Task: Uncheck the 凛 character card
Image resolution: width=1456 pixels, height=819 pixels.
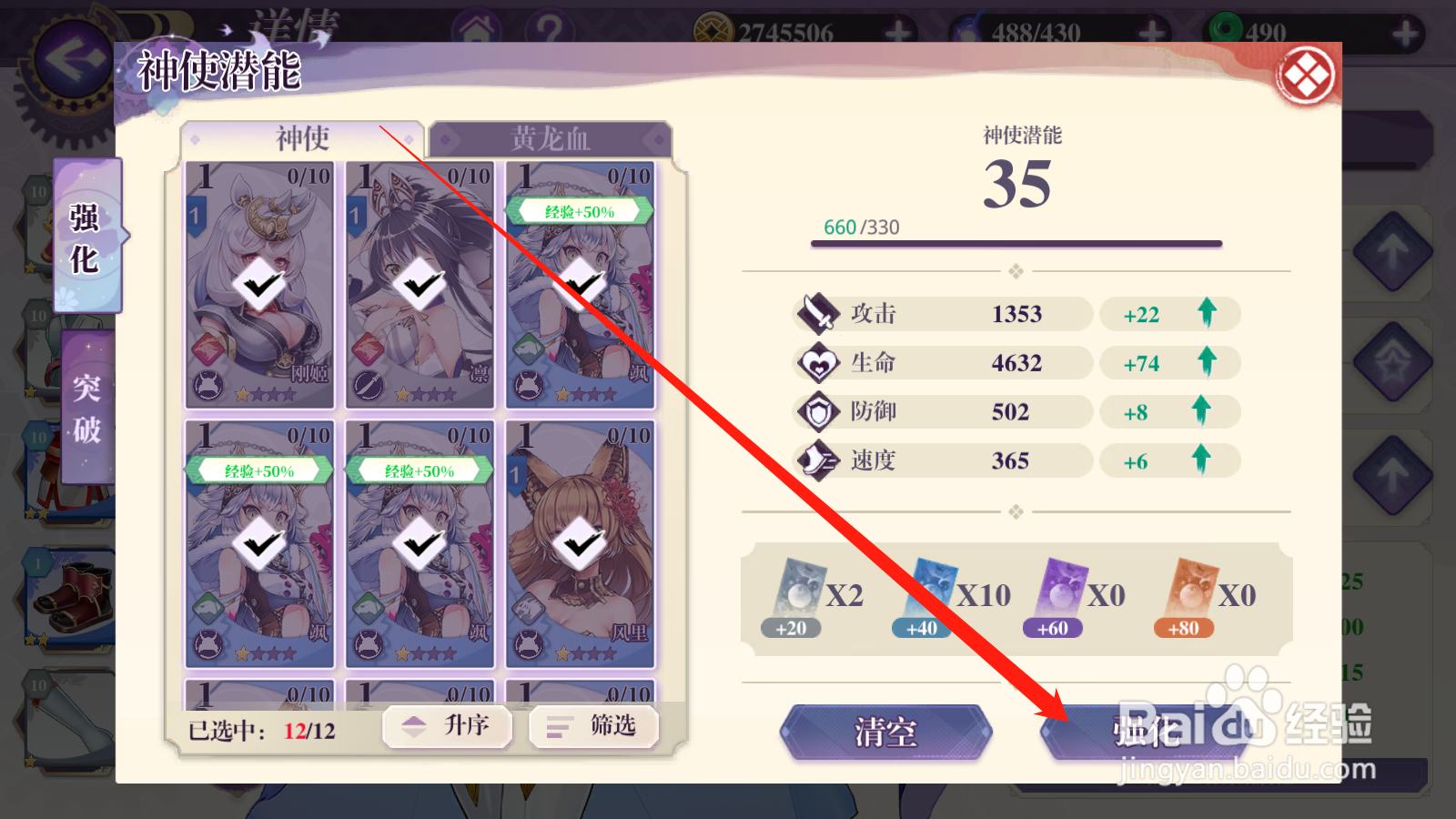Action: coord(420,285)
